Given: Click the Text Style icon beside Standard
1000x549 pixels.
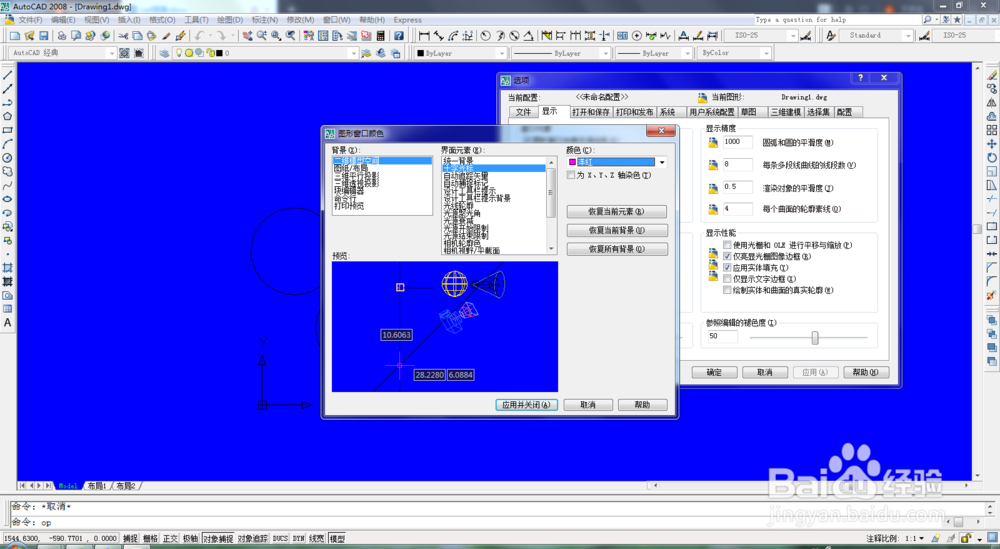Looking at the screenshot, I should coord(831,36).
